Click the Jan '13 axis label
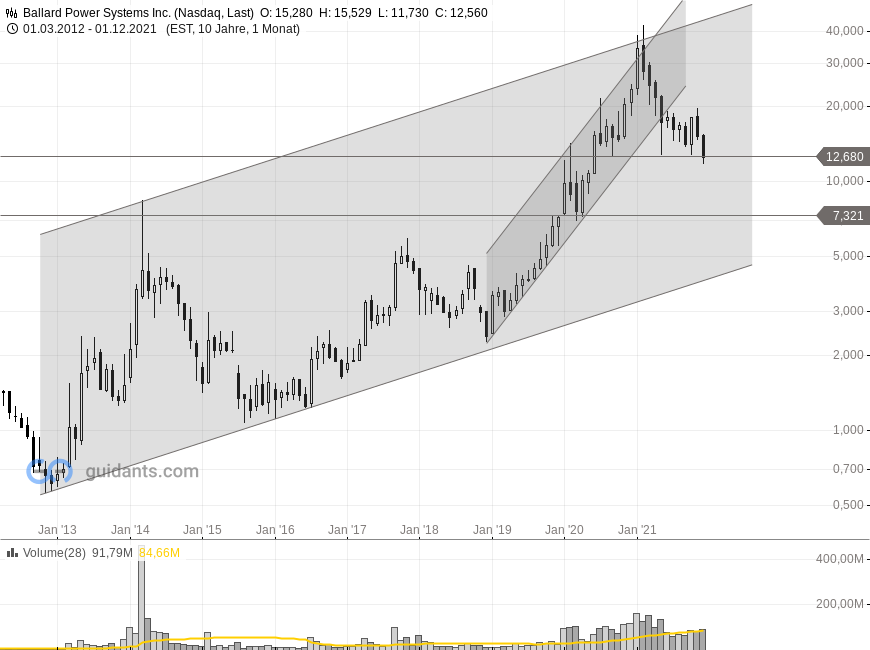 57,530
